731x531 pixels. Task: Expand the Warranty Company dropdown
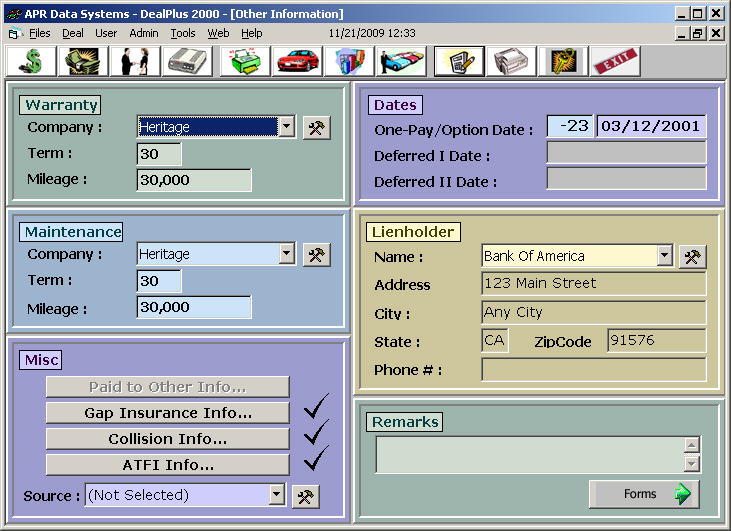point(286,127)
